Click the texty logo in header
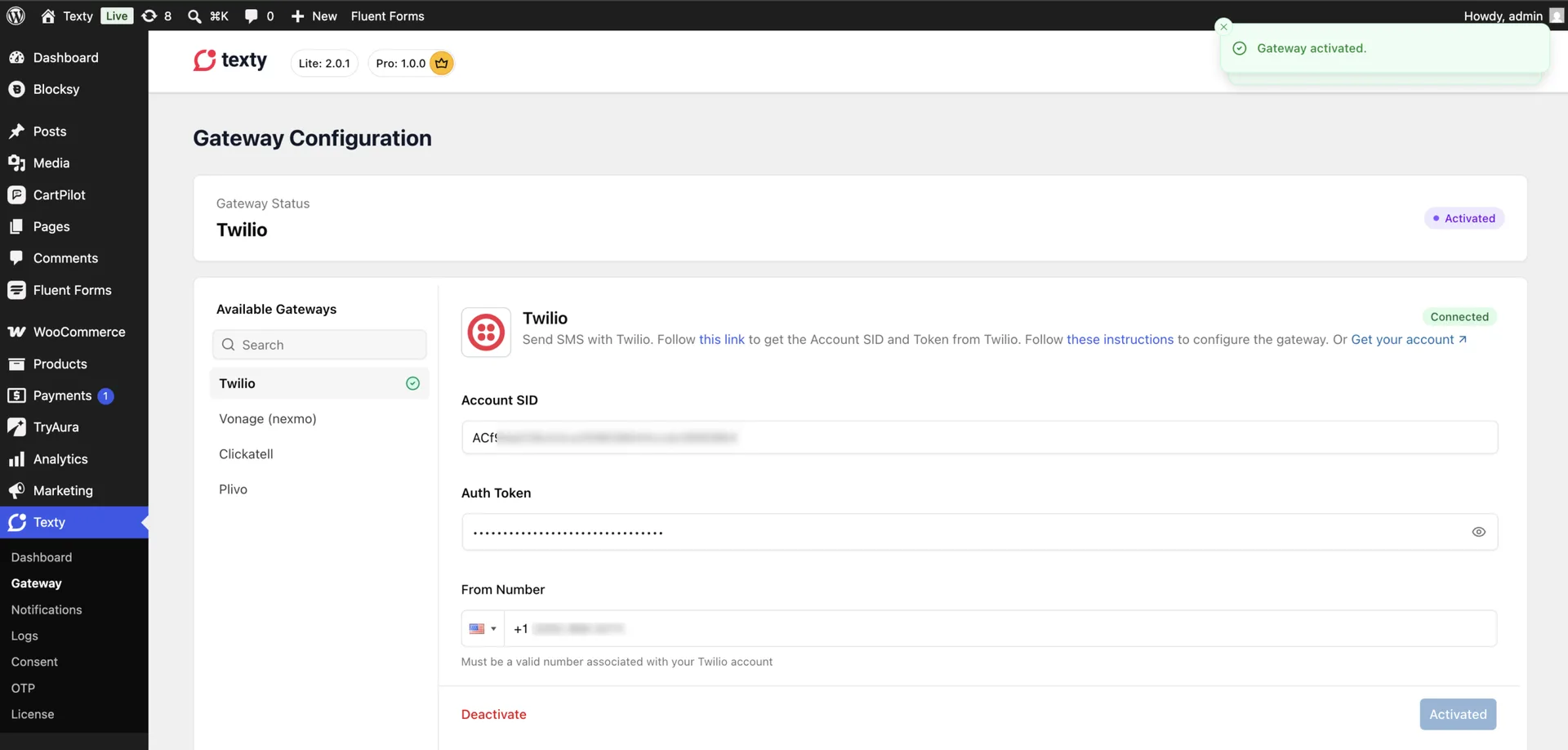Screen dimensions: 1568x750 click(x=230, y=61)
